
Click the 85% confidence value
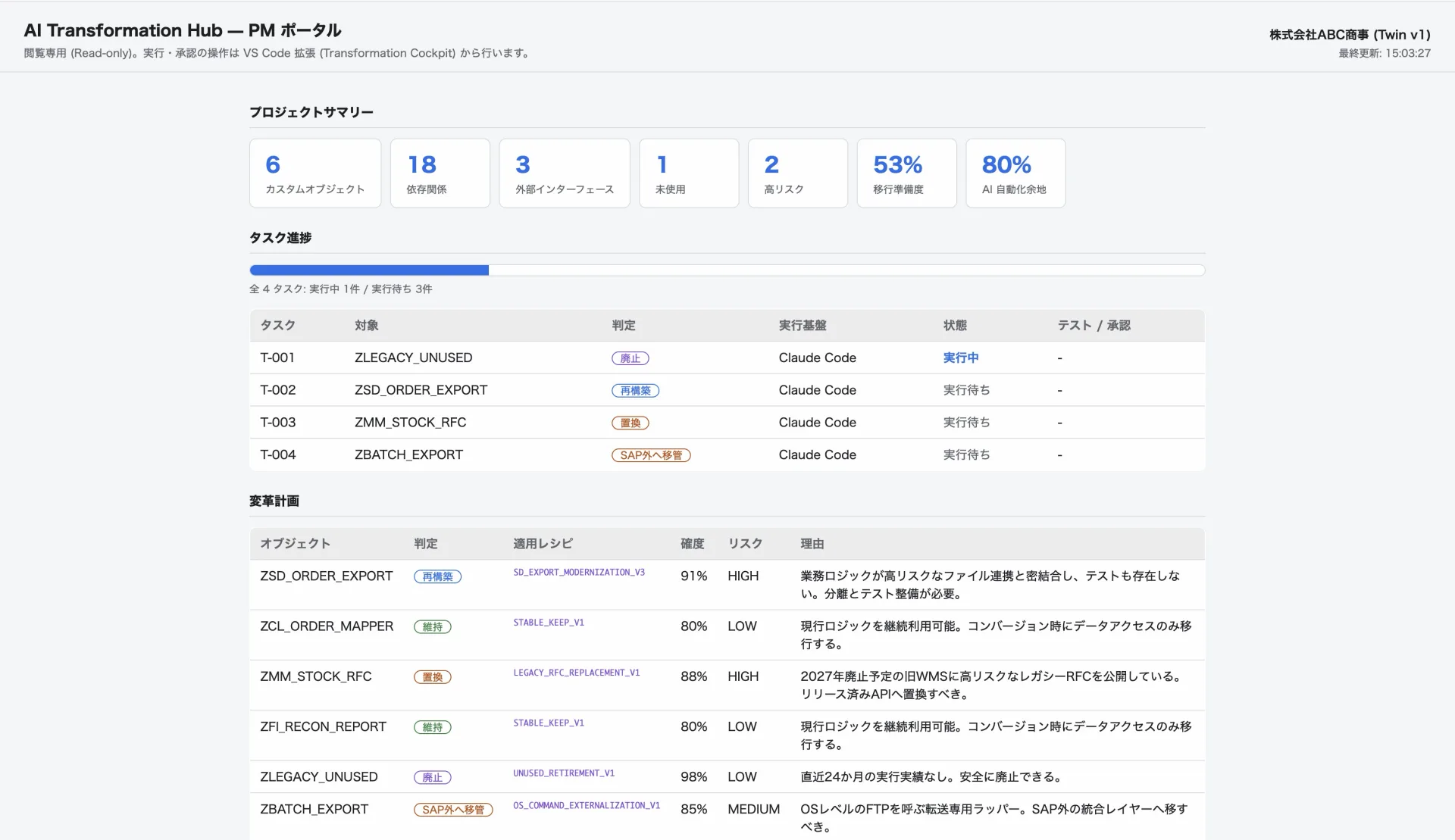coord(693,810)
